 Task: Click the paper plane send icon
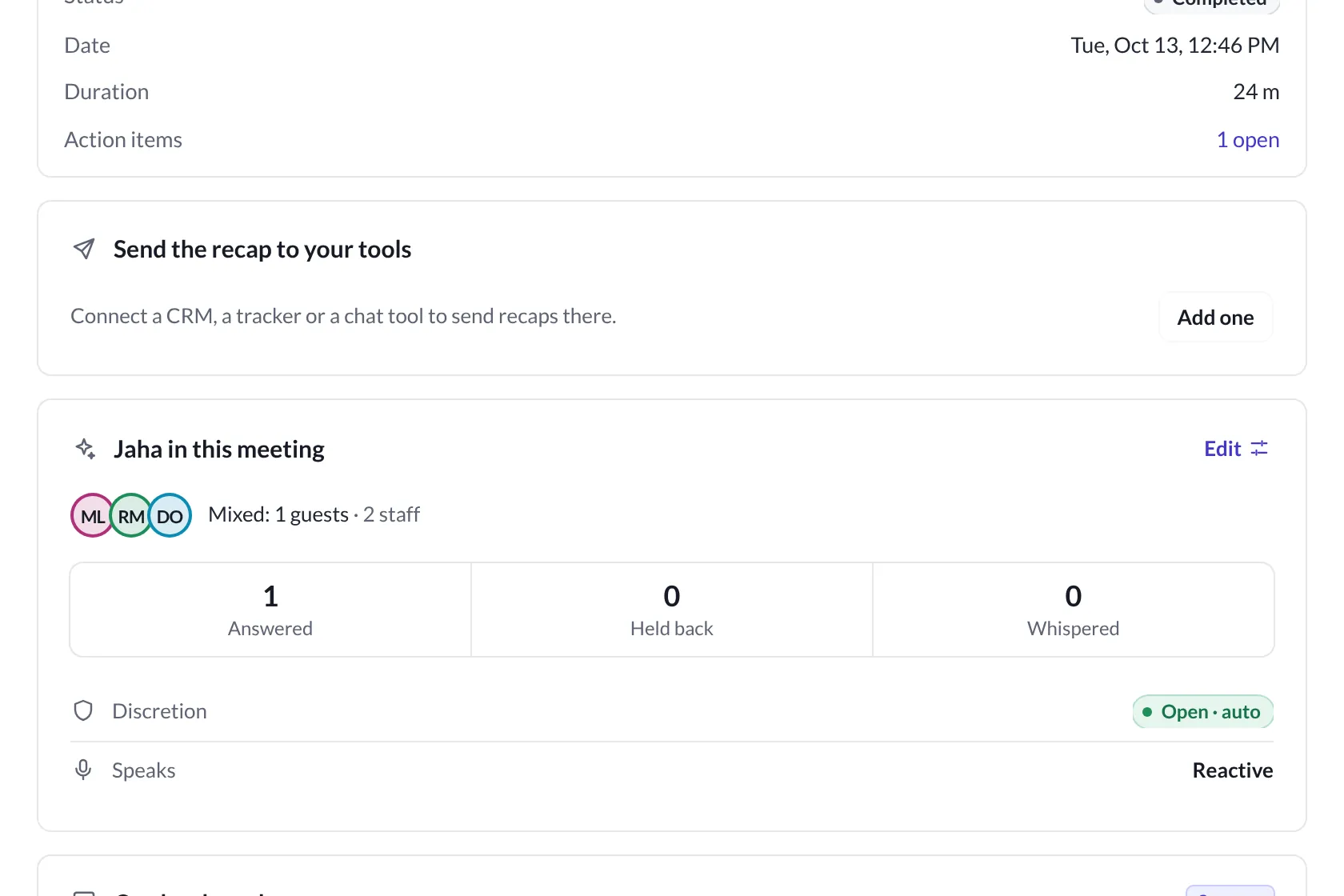84,249
